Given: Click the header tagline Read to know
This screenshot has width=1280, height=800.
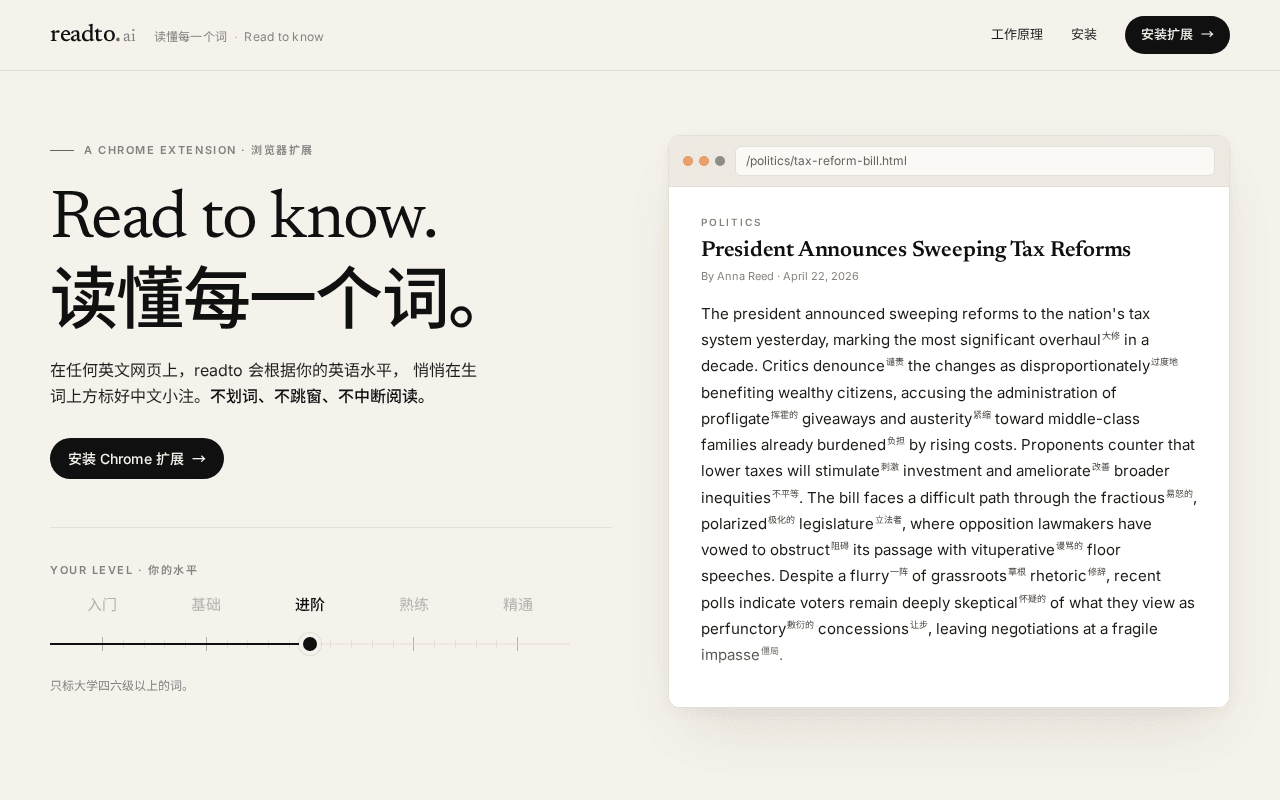Looking at the screenshot, I should (284, 37).
